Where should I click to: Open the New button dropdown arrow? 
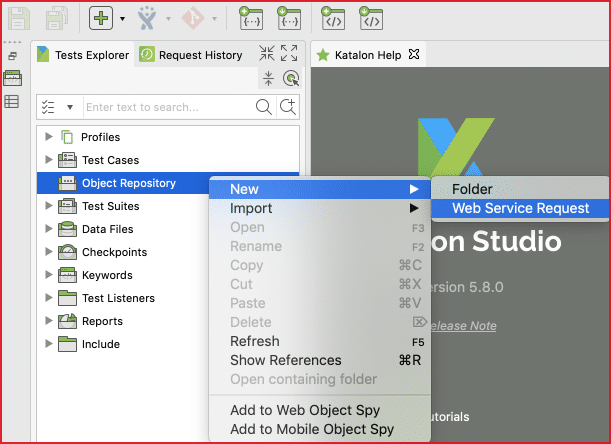click(122, 18)
